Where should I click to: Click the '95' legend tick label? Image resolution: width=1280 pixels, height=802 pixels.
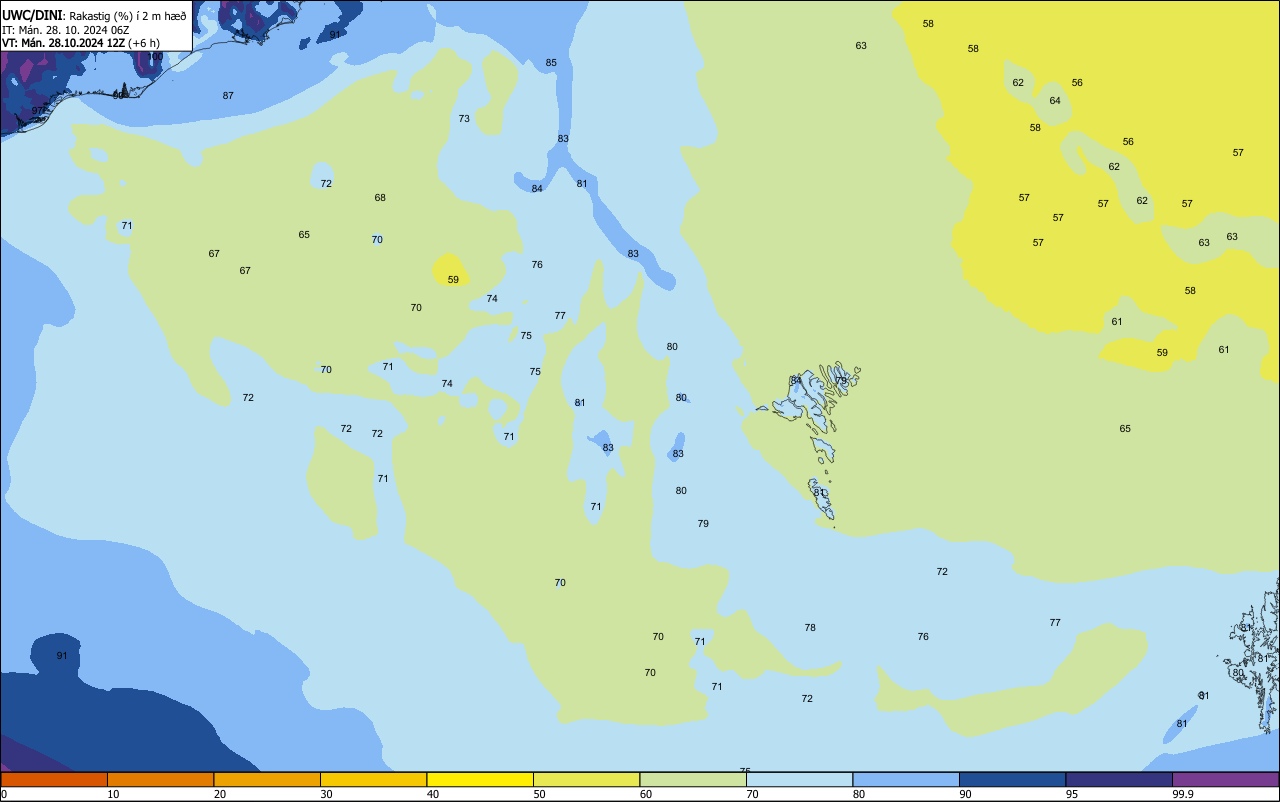click(1072, 794)
